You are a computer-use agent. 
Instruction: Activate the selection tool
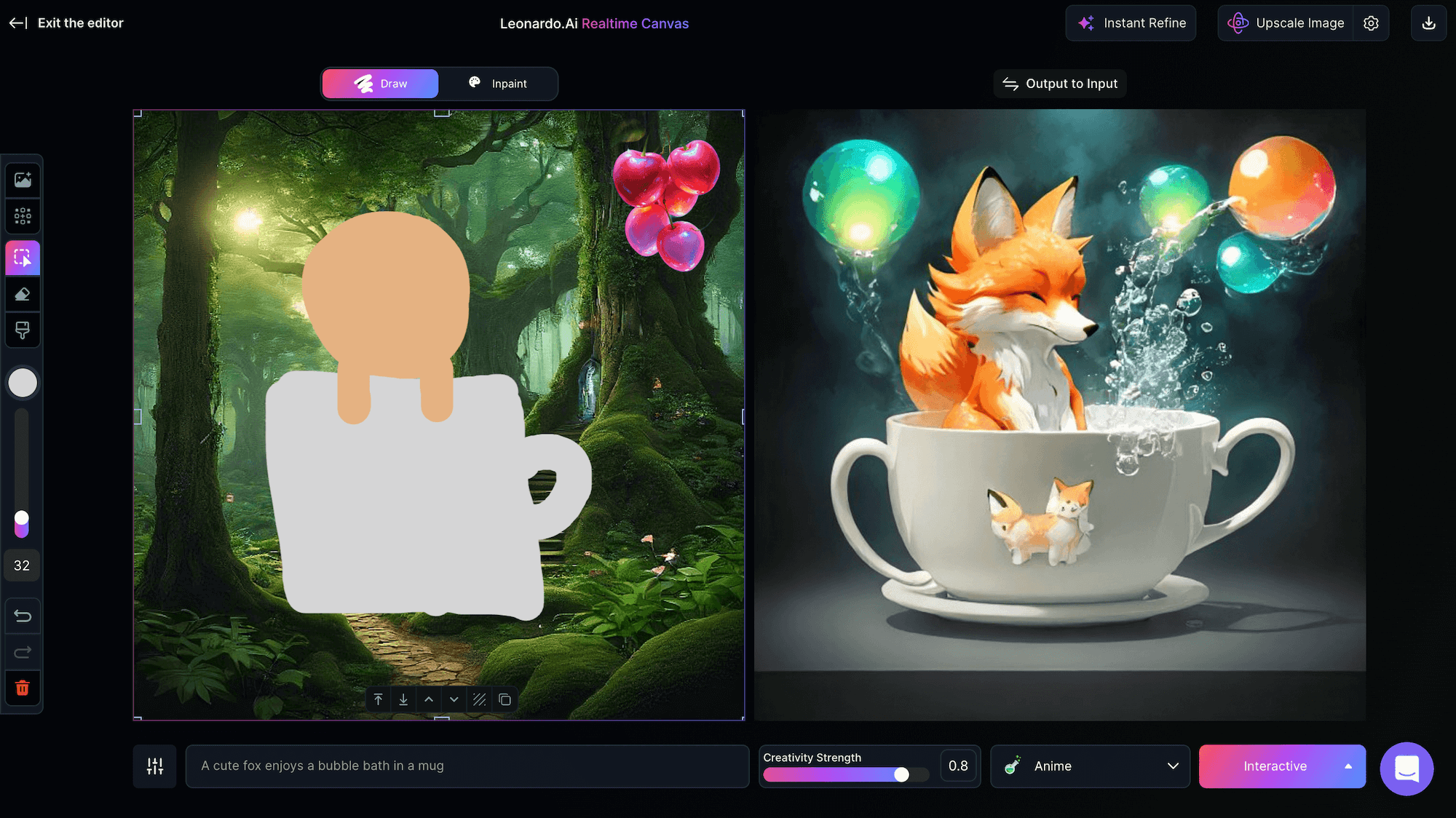click(23, 258)
